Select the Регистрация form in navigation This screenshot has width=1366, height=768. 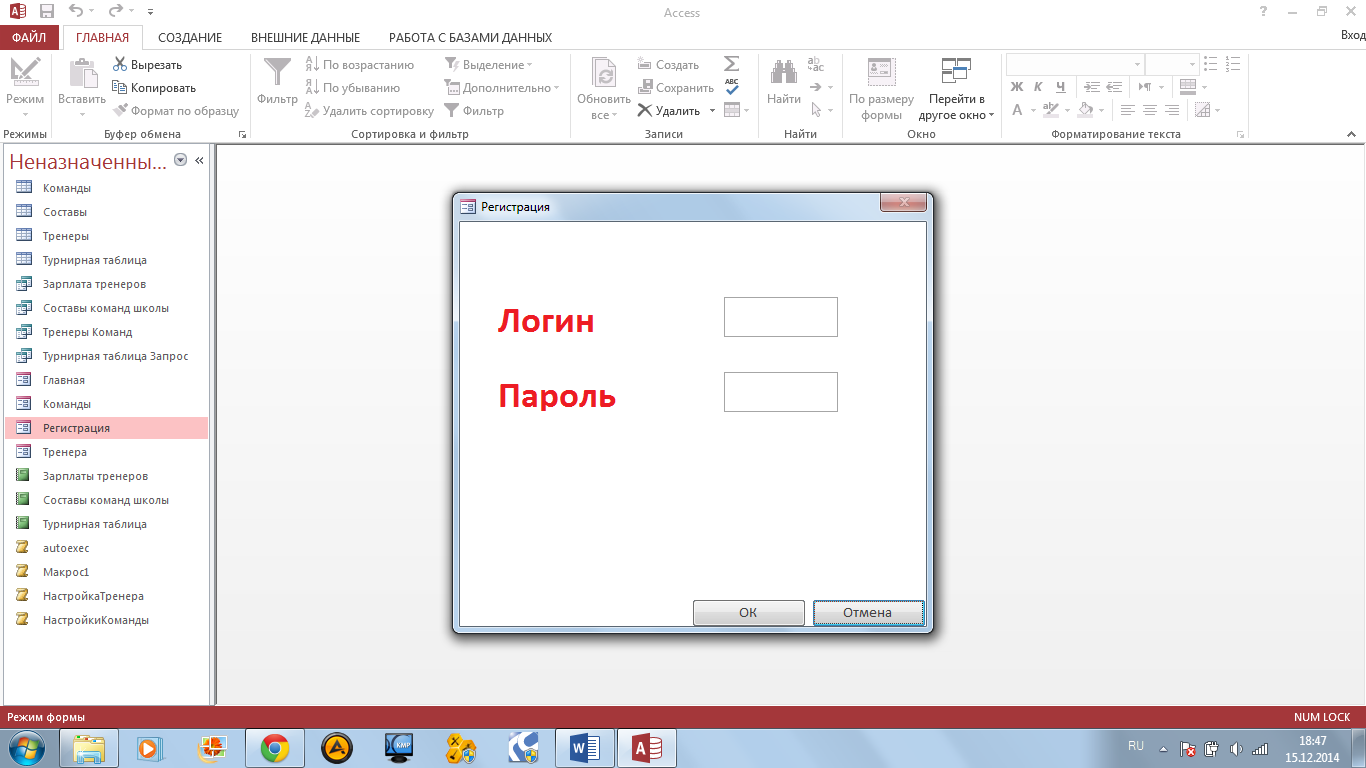[x=107, y=428]
